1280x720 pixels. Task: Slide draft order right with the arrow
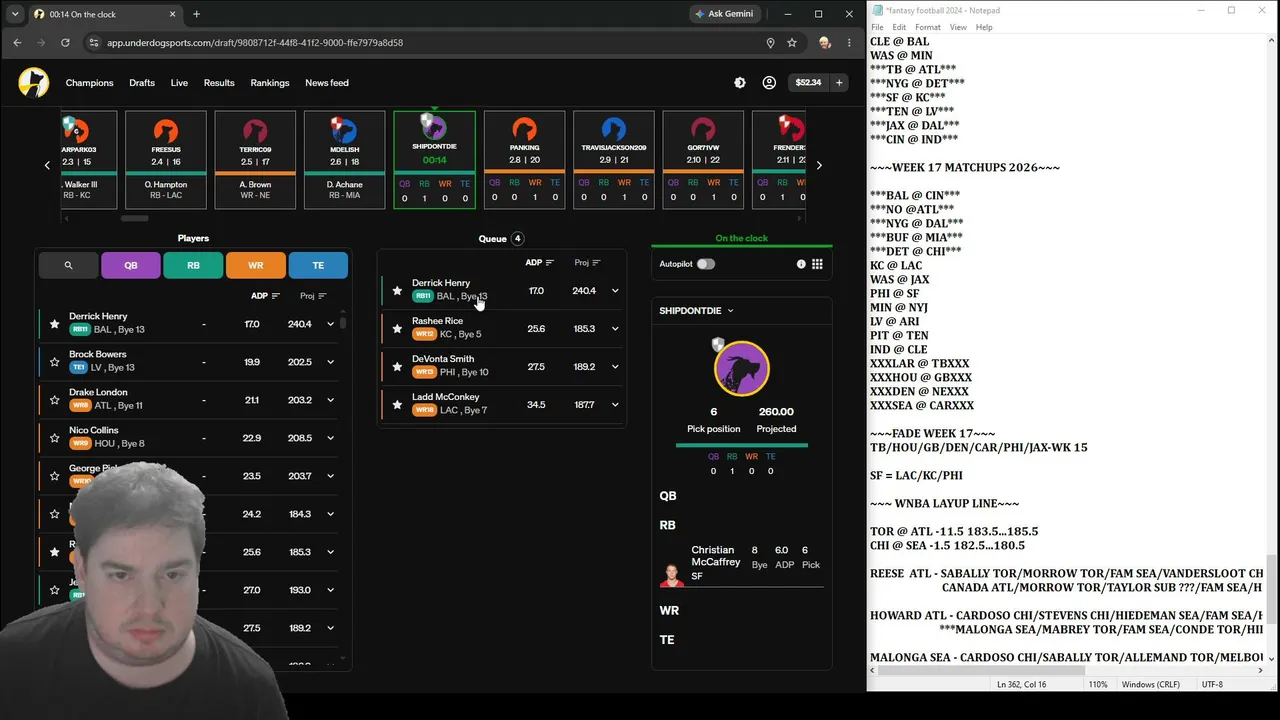coord(819,165)
